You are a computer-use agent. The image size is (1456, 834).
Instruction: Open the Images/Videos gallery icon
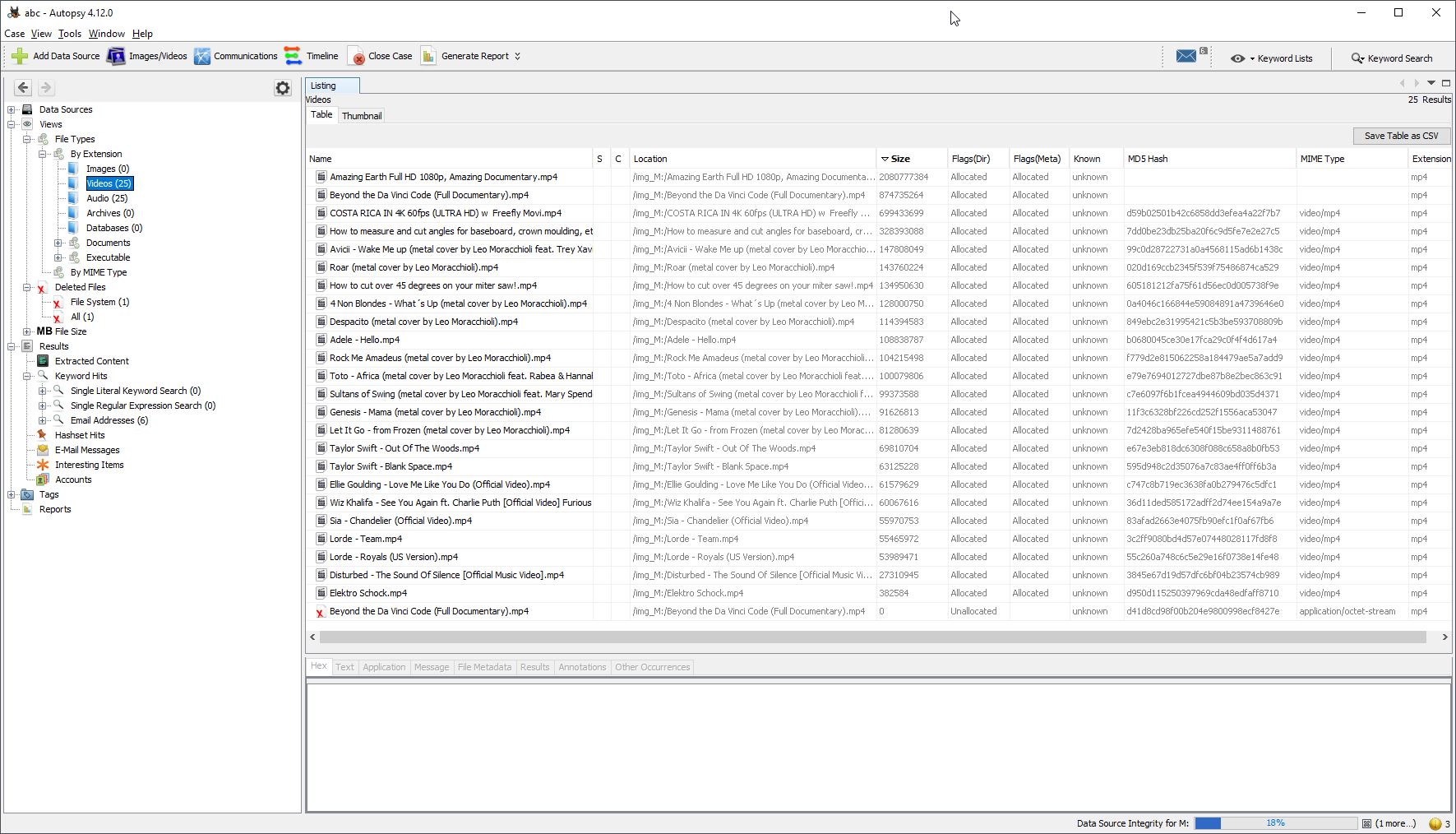click(116, 56)
